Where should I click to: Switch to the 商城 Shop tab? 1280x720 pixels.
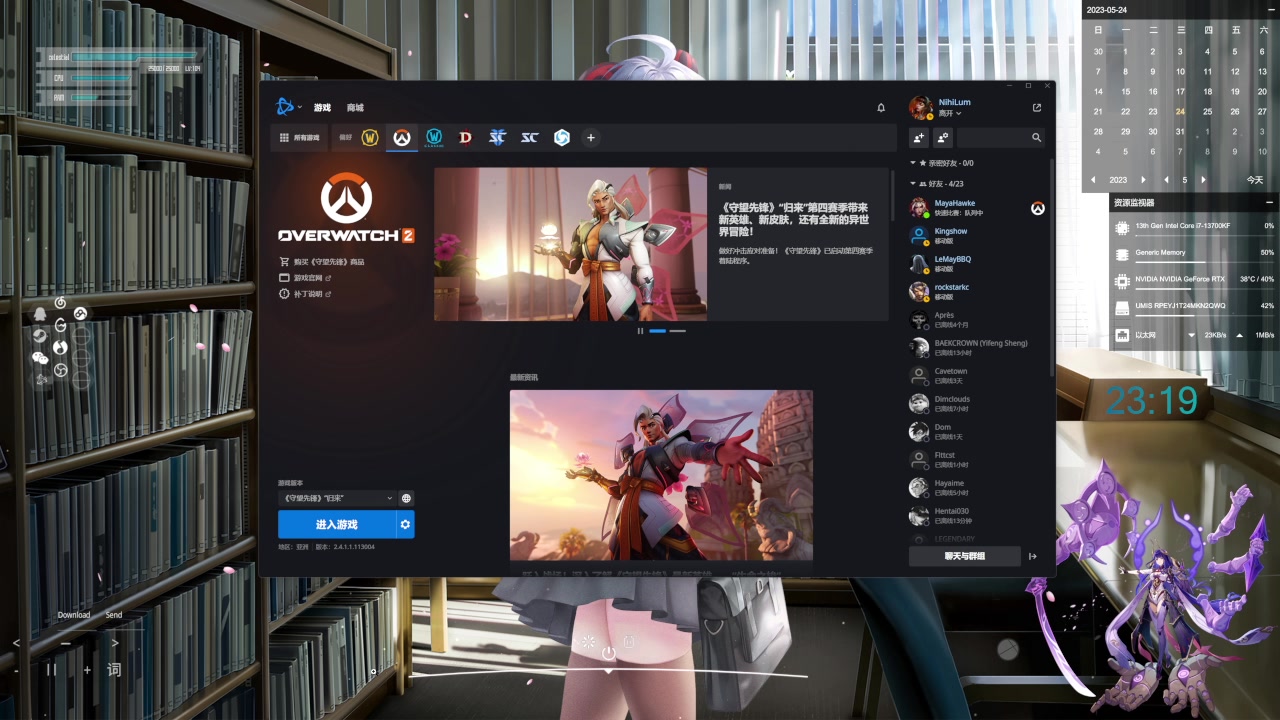coord(355,108)
